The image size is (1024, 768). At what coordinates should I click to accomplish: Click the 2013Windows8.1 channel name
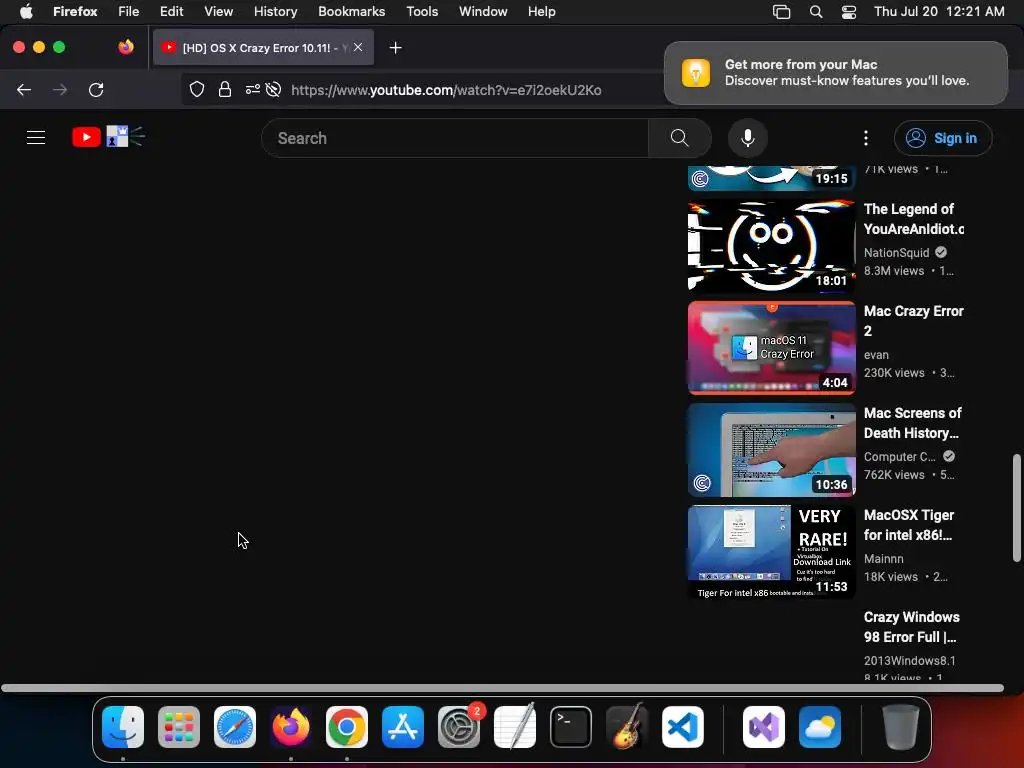tap(909, 660)
